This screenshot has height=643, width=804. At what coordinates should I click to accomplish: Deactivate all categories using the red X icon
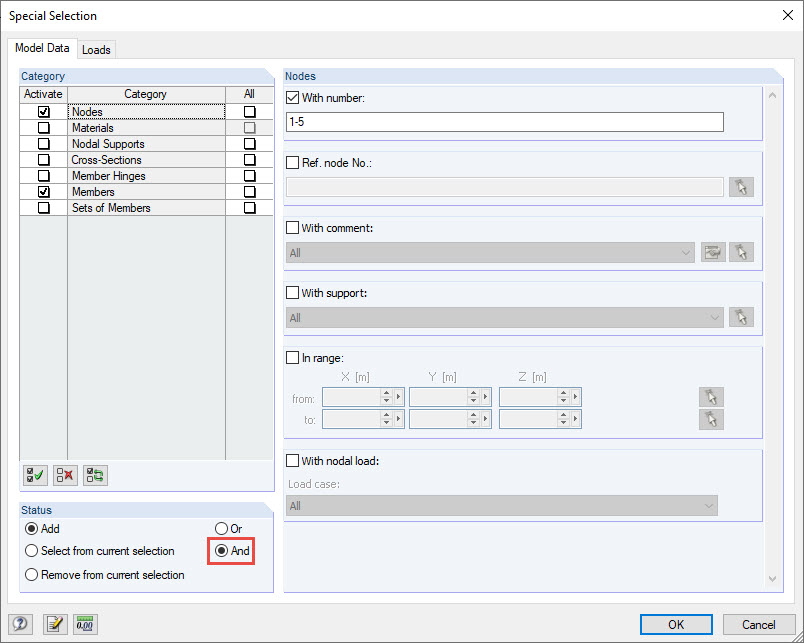64,475
